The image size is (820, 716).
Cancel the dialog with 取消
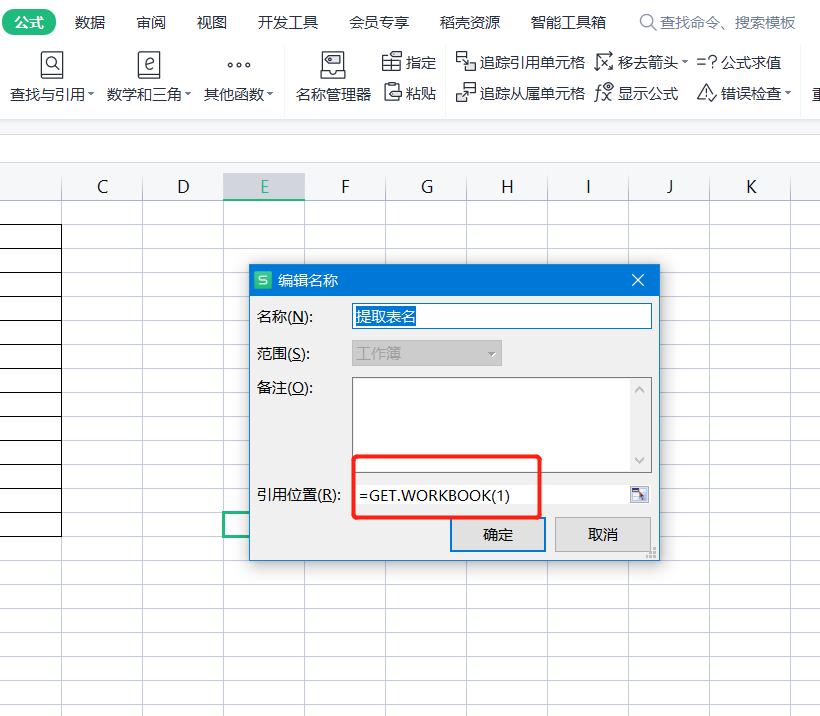tap(602, 534)
